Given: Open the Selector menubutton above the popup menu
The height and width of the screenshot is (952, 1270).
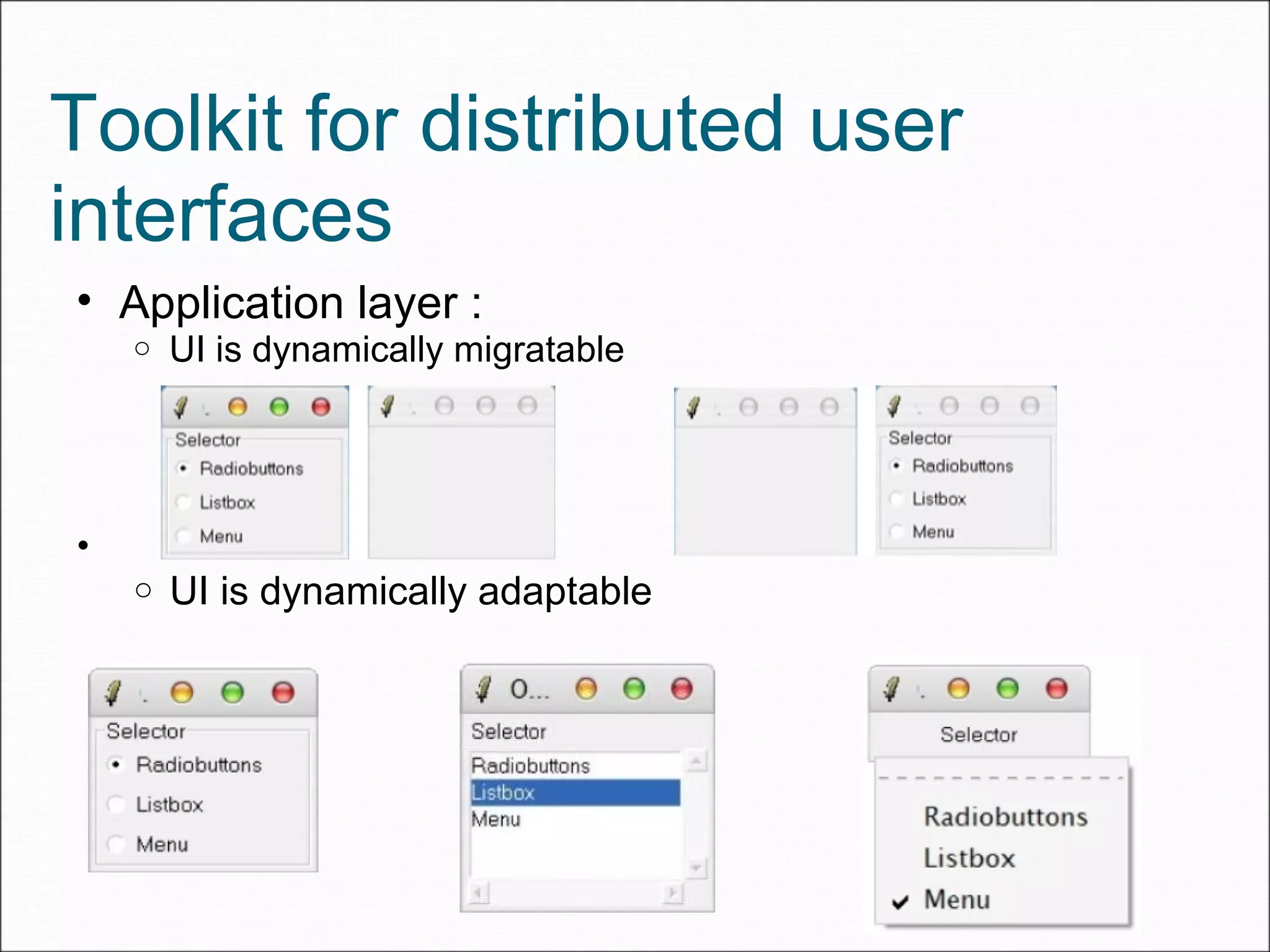Looking at the screenshot, I should click(x=979, y=735).
